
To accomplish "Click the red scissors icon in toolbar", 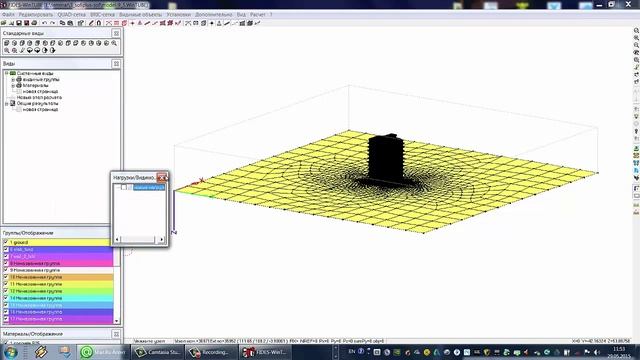I will pyautogui.click(x=109, y=23).
